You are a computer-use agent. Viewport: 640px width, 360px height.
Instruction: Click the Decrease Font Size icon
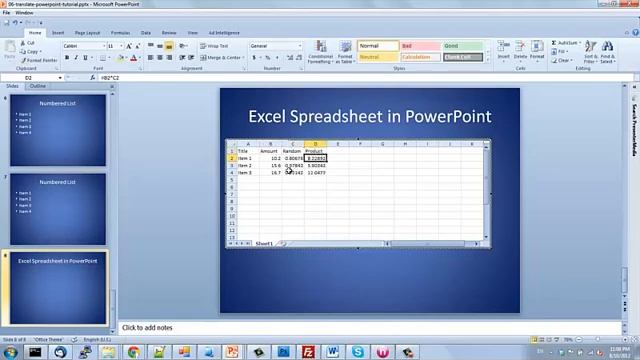pyautogui.click(x=138, y=46)
